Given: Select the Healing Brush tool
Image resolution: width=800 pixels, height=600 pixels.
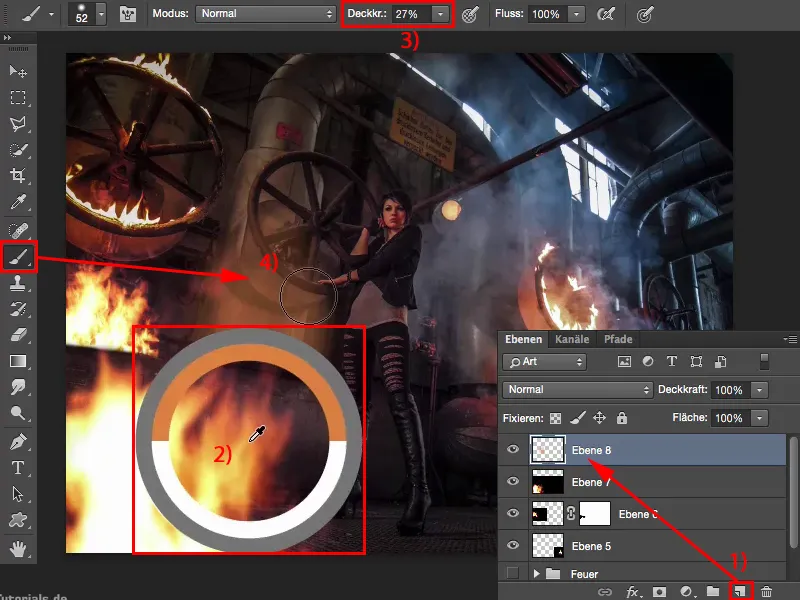Looking at the screenshot, I should point(18,231).
